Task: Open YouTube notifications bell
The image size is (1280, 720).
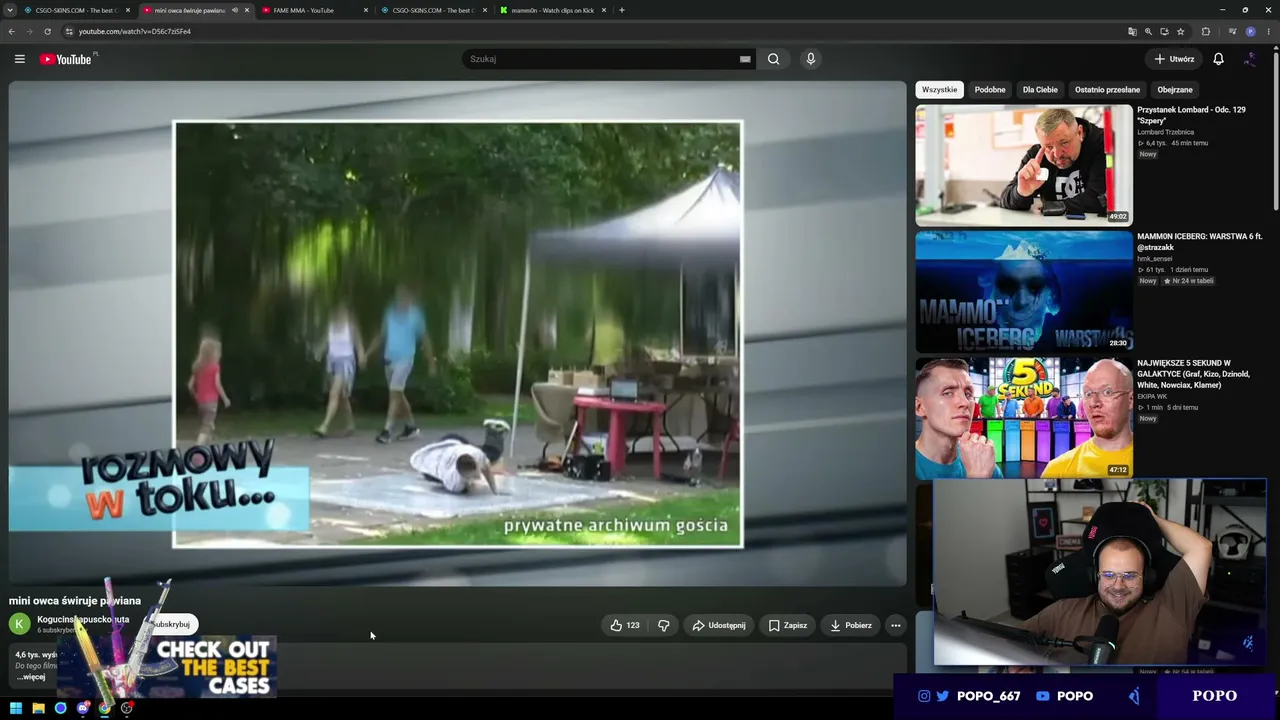Action: 1218,59
